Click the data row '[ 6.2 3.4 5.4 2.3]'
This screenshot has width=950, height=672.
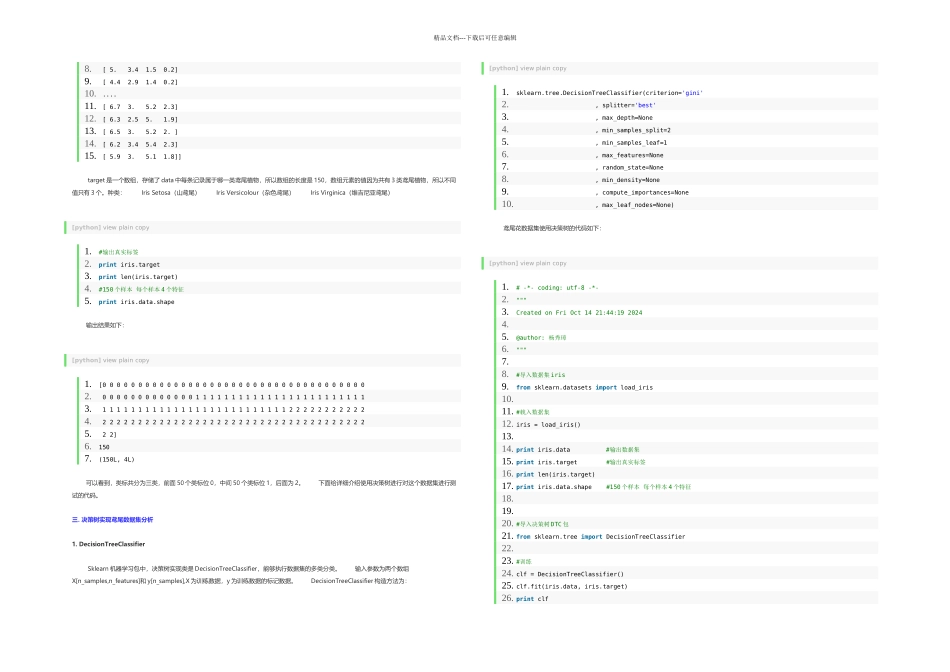pos(141,144)
